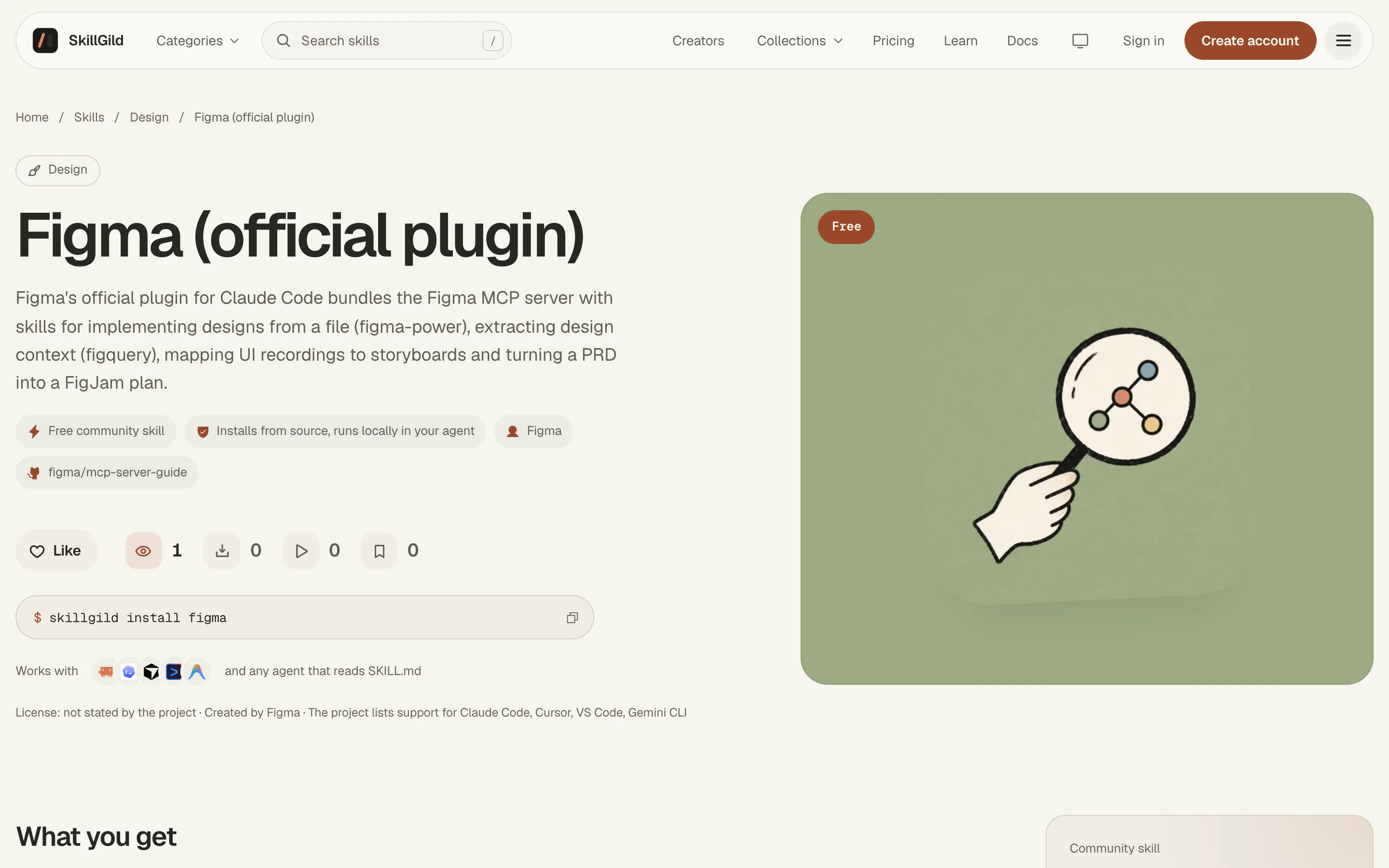Click the Free community skill chip

[x=96, y=431]
